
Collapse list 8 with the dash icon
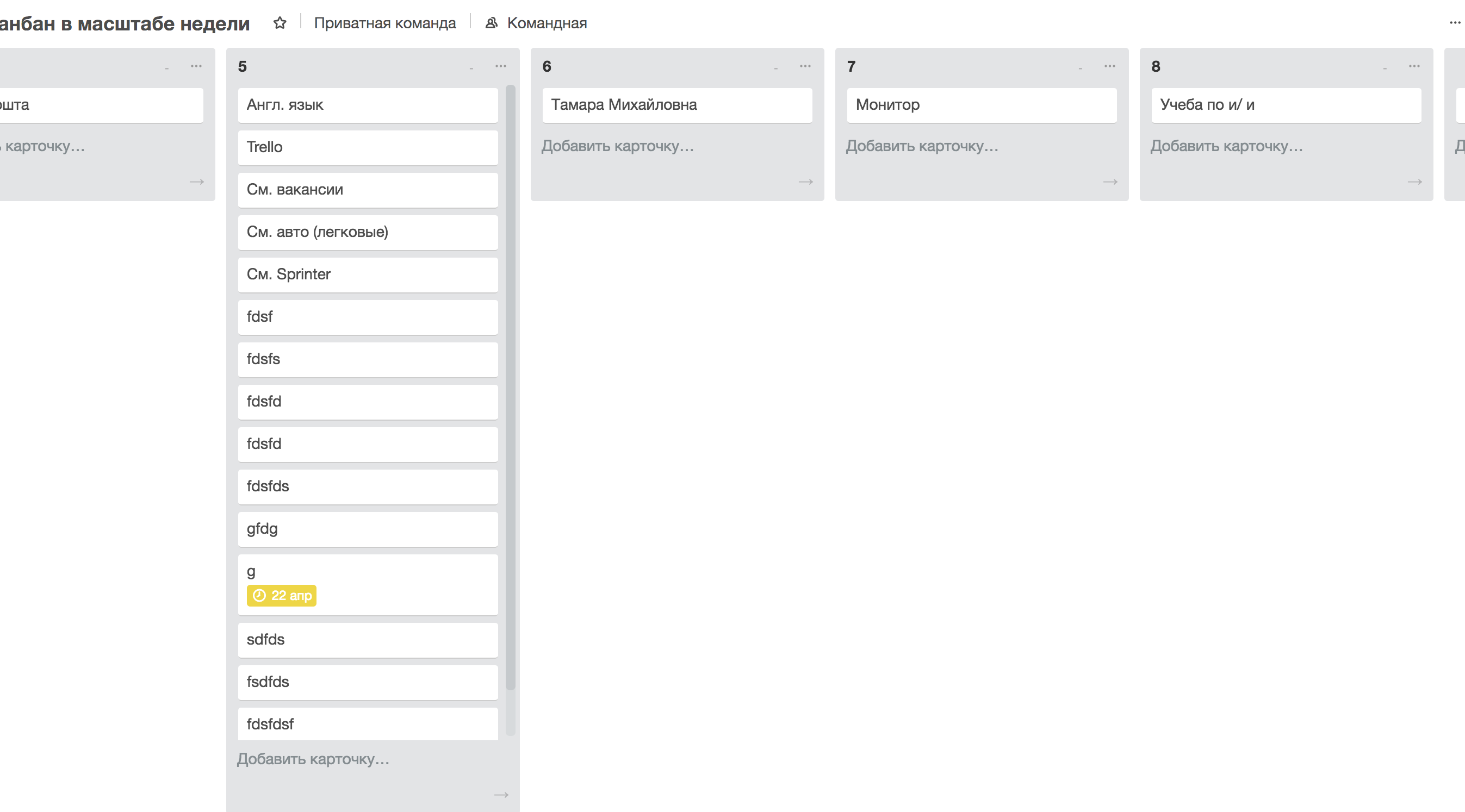(1385, 68)
